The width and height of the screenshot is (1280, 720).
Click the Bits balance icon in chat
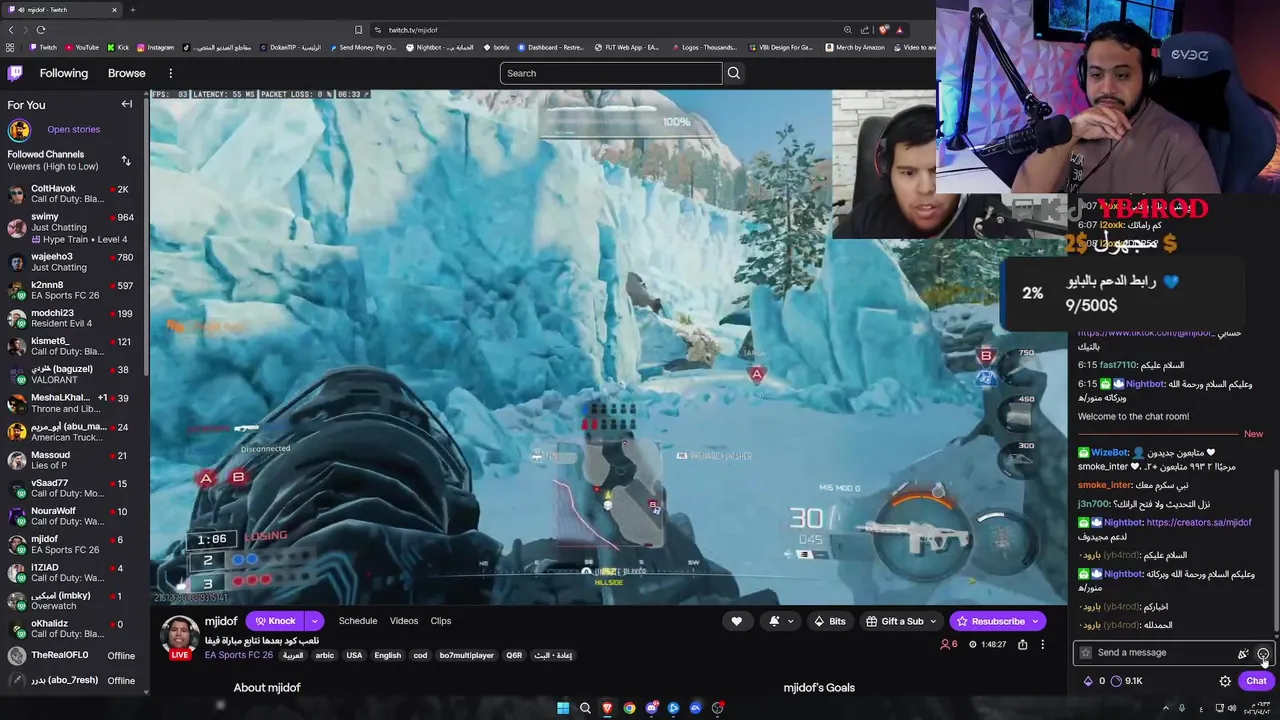[x=1088, y=681]
